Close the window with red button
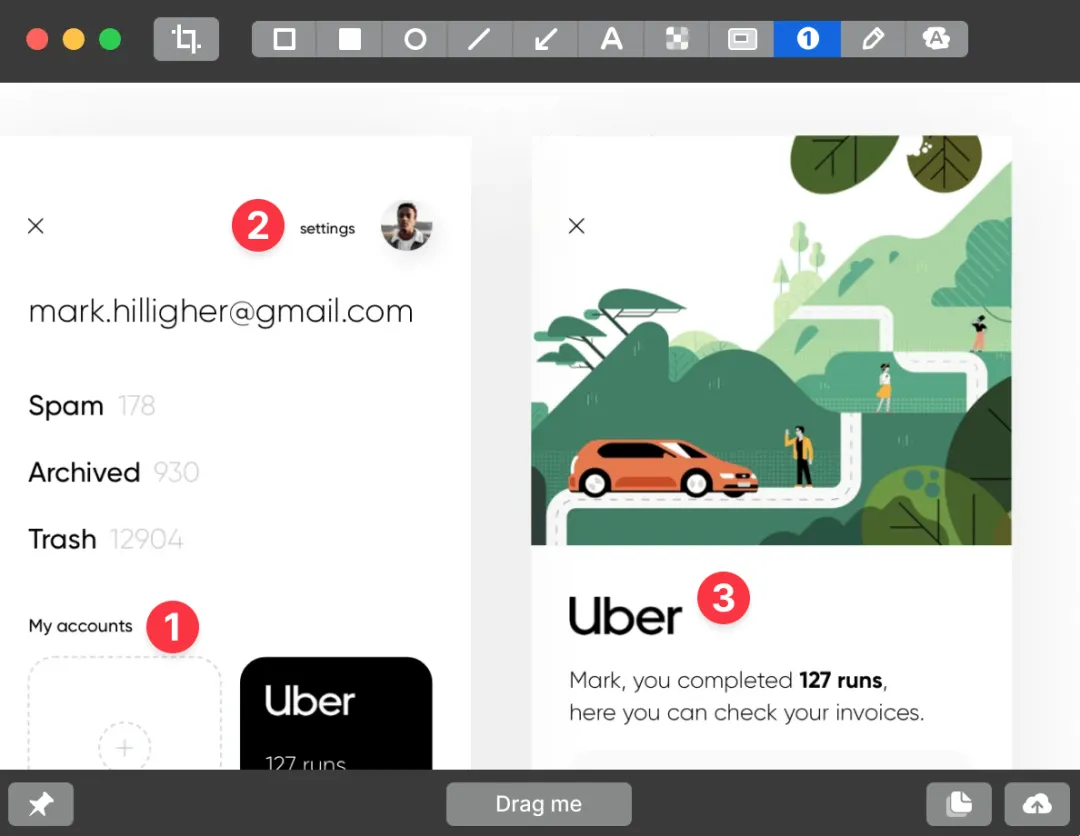The width and height of the screenshot is (1080, 836). [37, 39]
